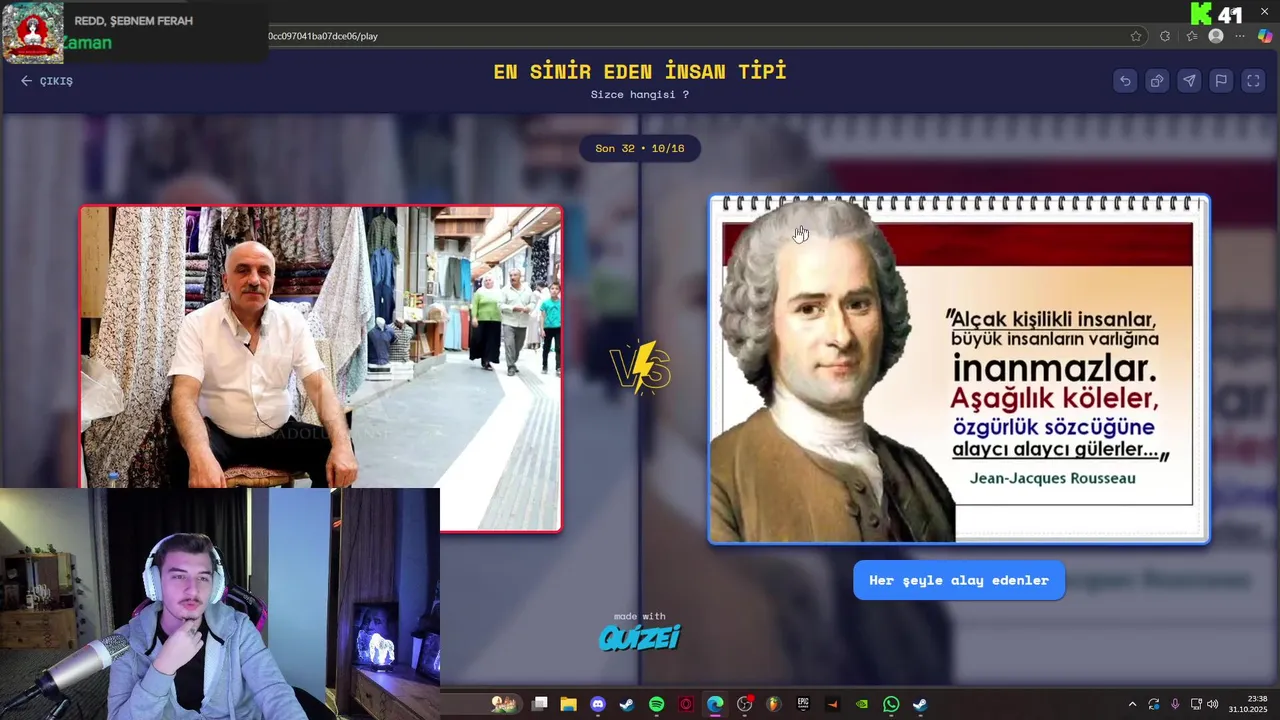Screen dimensions: 1280x720
Task: Open the red Opera icon in taskbar
Action: 686,704
